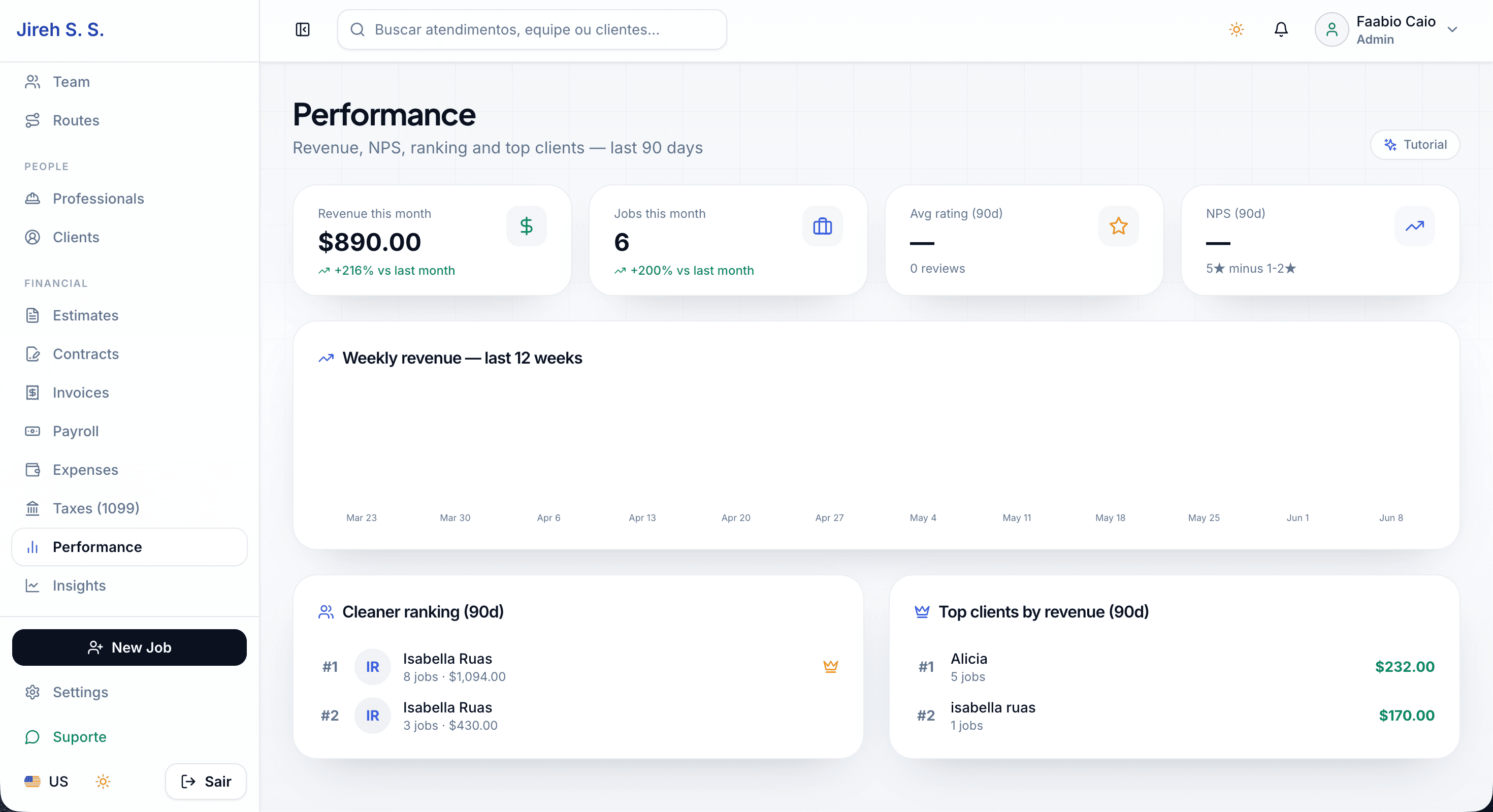Click the 0 reviews text
The height and width of the screenshot is (812, 1493).
pyautogui.click(x=937, y=268)
